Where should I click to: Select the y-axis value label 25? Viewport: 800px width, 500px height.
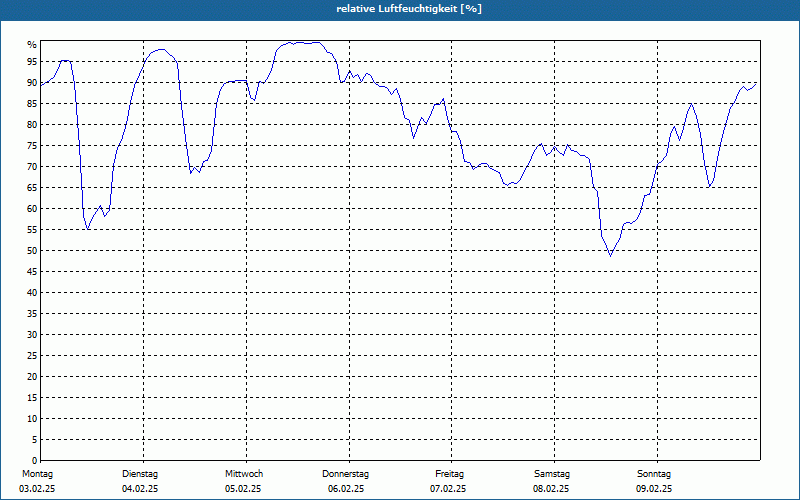point(32,356)
